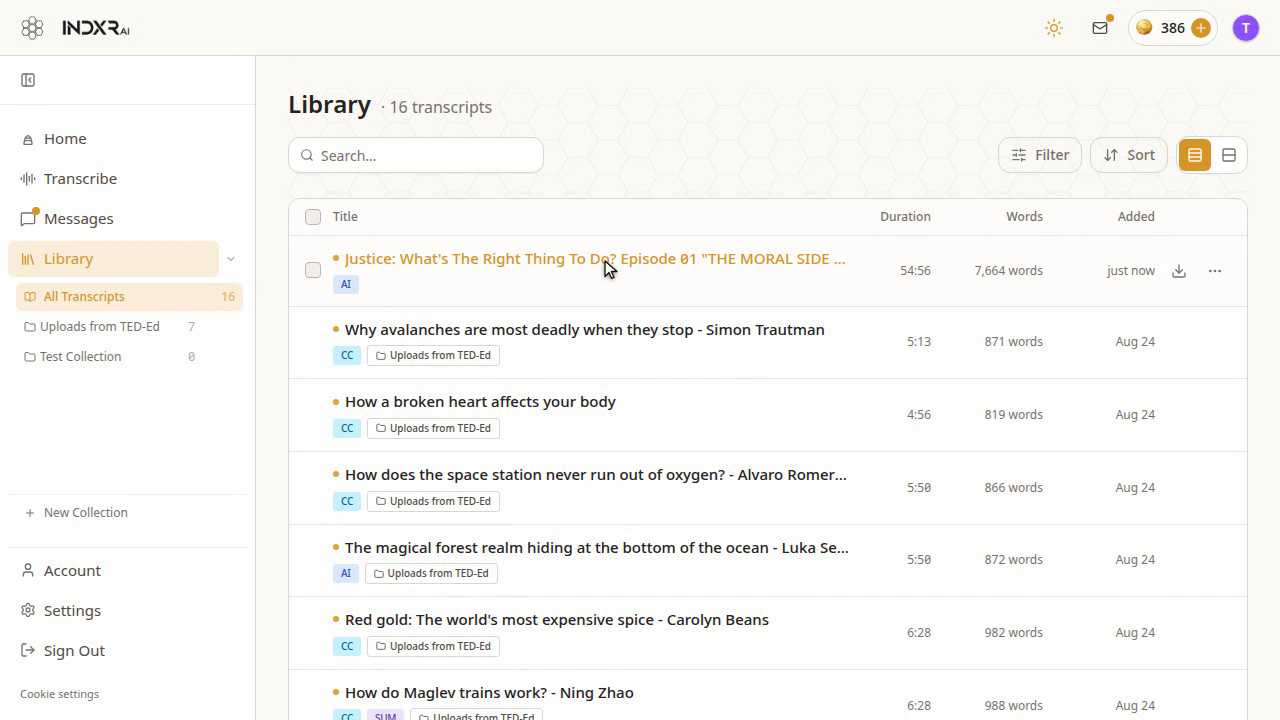Image resolution: width=1280 pixels, height=720 pixels.
Task: Click the orange plus add-credits icon
Action: coord(1201,28)
